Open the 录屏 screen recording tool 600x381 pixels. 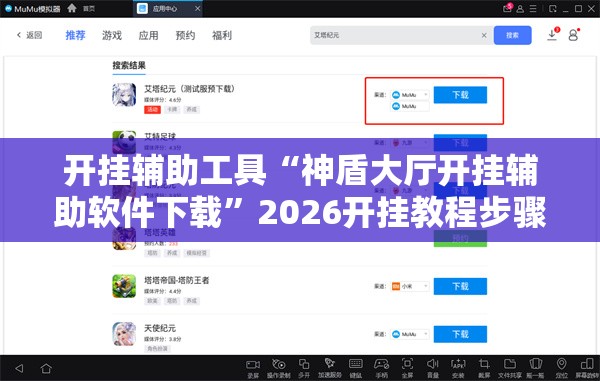point(253,368)
